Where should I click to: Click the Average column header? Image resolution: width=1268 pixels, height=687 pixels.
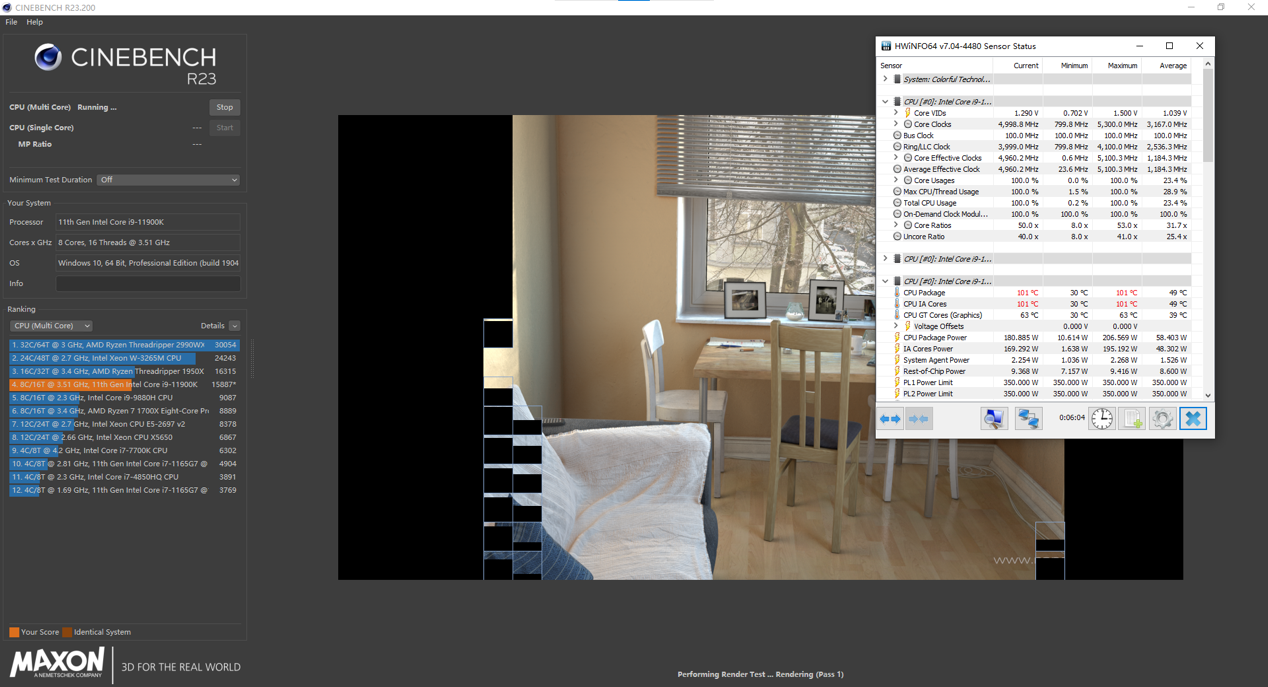(1166, 65)
